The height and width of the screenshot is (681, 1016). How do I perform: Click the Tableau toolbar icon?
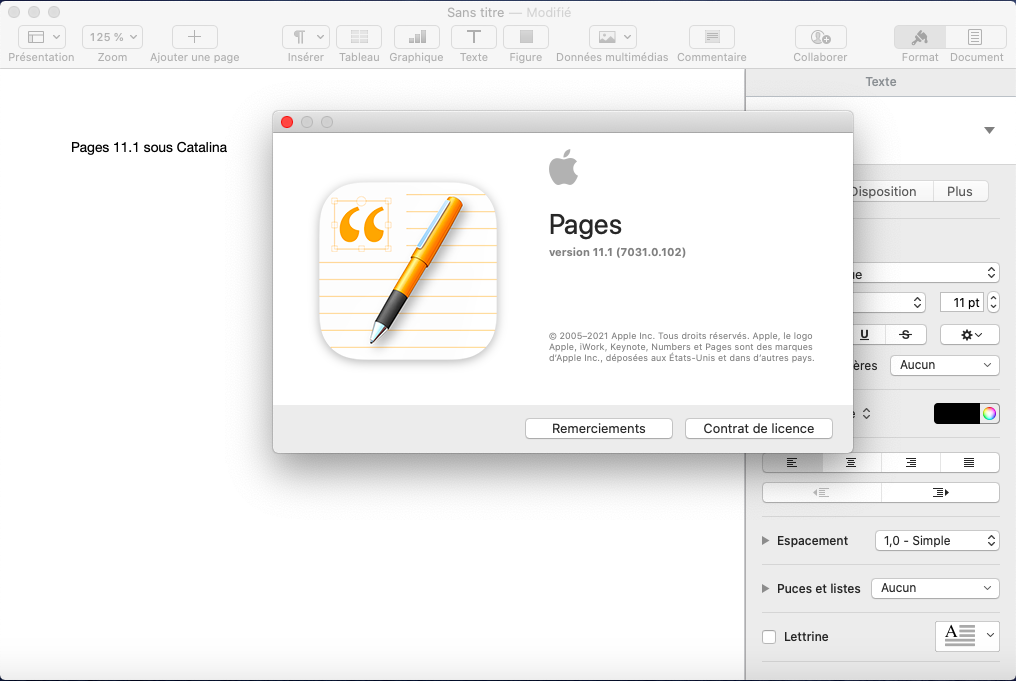359,37
